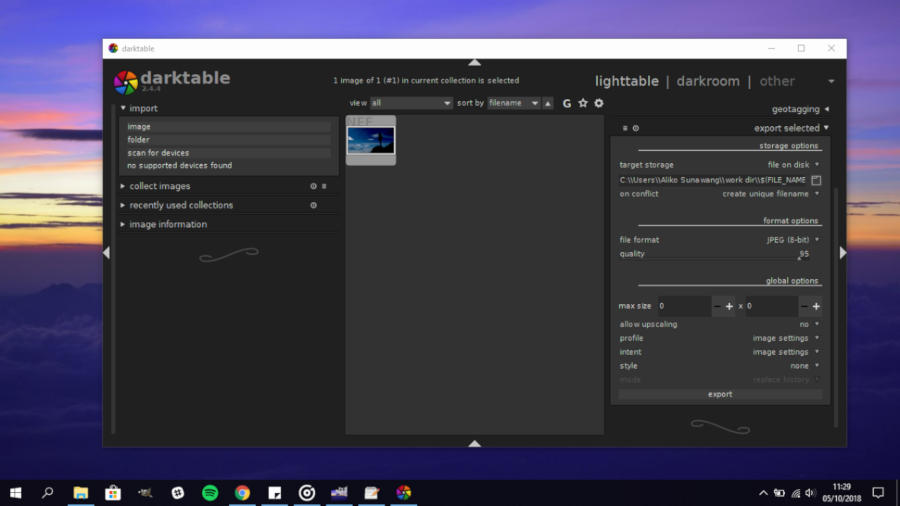Viewport: 900px width, 506px height.
Task: Expand the image information module
Action: pos(168,224)
